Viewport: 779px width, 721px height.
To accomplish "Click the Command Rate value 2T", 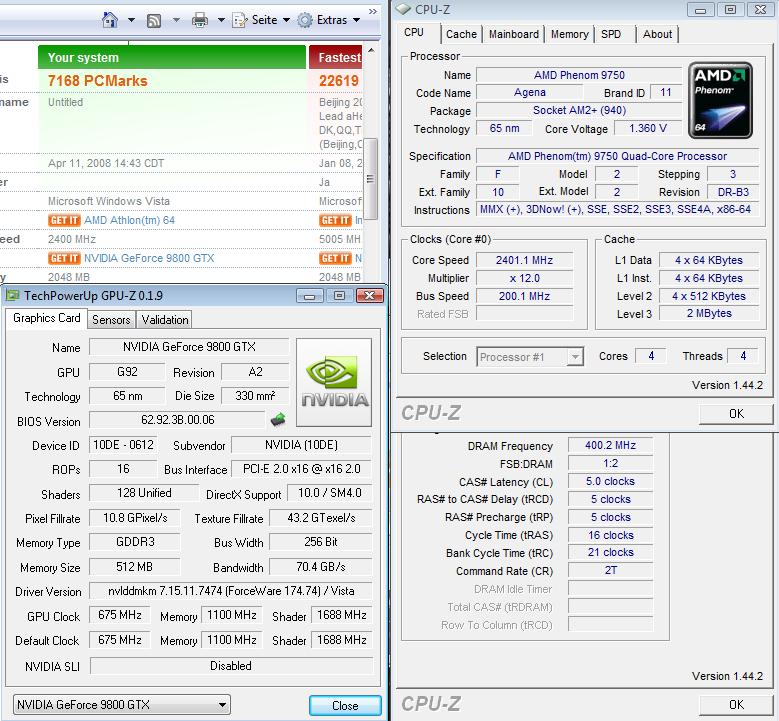I will coord(610,570).
